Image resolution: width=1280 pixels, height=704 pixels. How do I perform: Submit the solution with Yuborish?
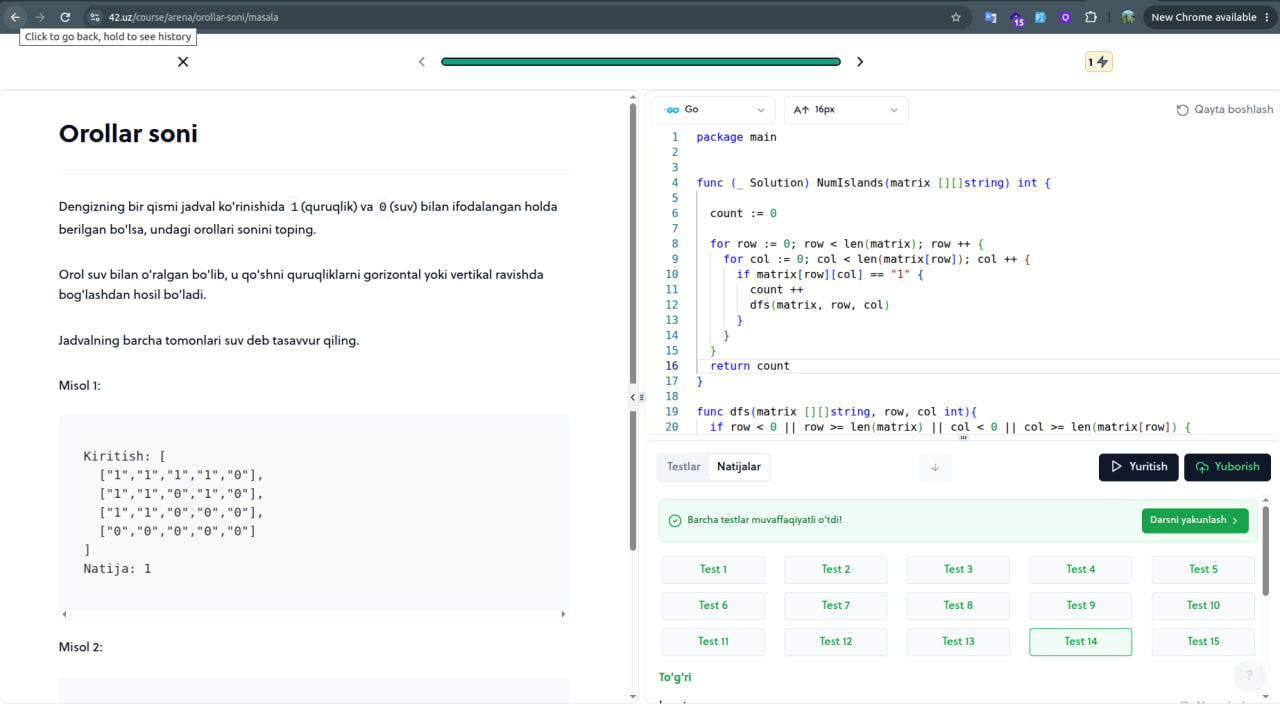coord(1228,467)
